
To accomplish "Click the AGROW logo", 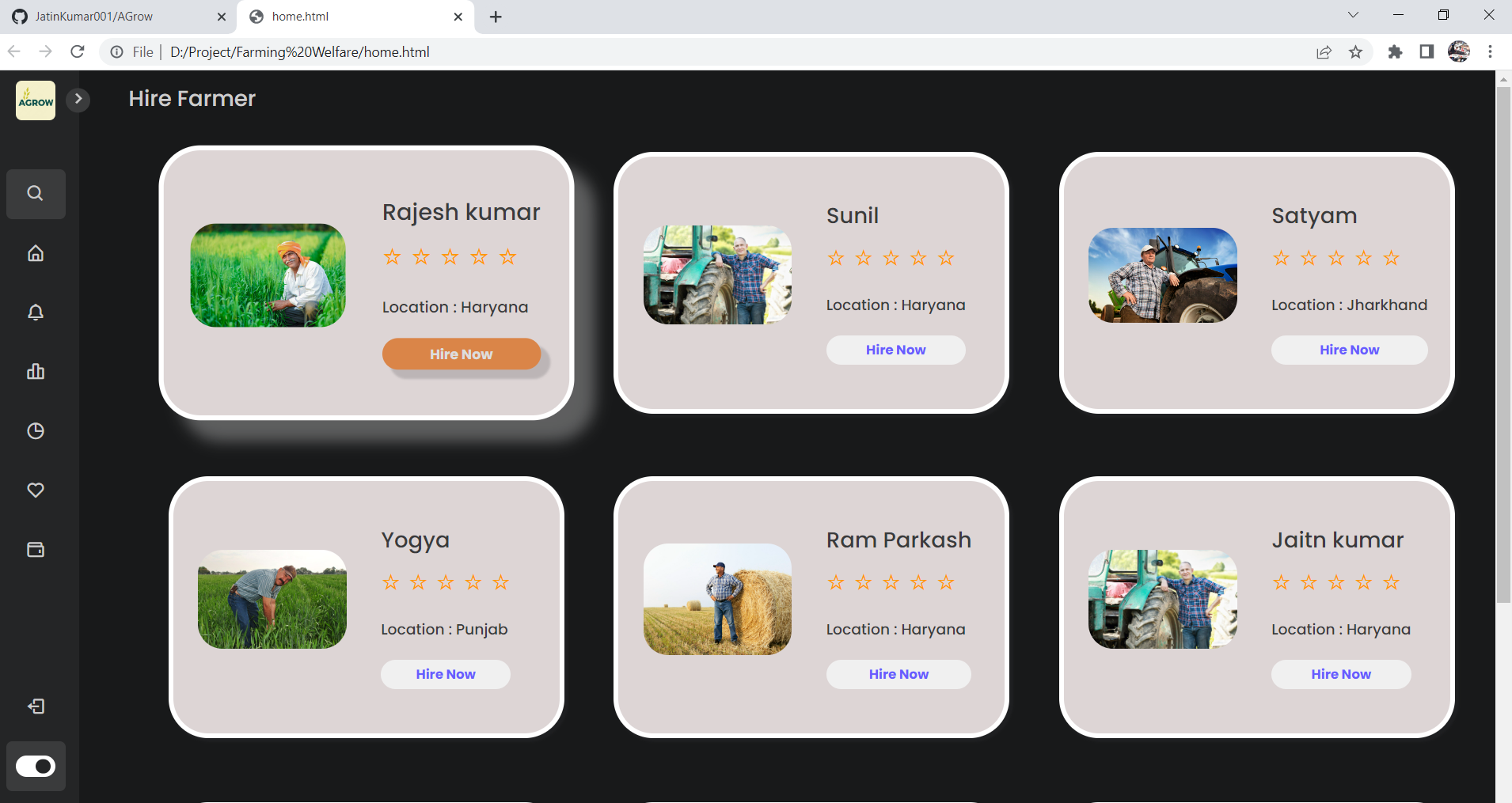I will click(35, 100).
